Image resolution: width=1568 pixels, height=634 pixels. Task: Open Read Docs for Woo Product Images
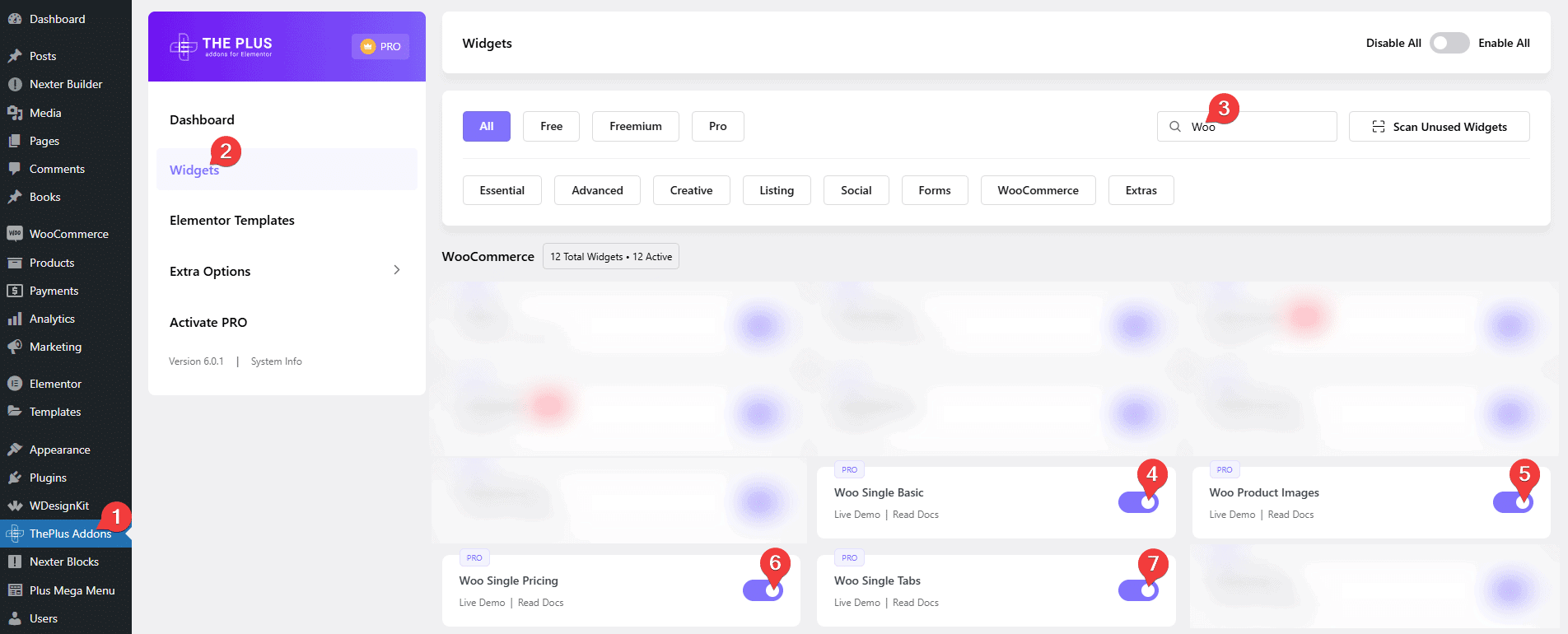coord(1290,515)
